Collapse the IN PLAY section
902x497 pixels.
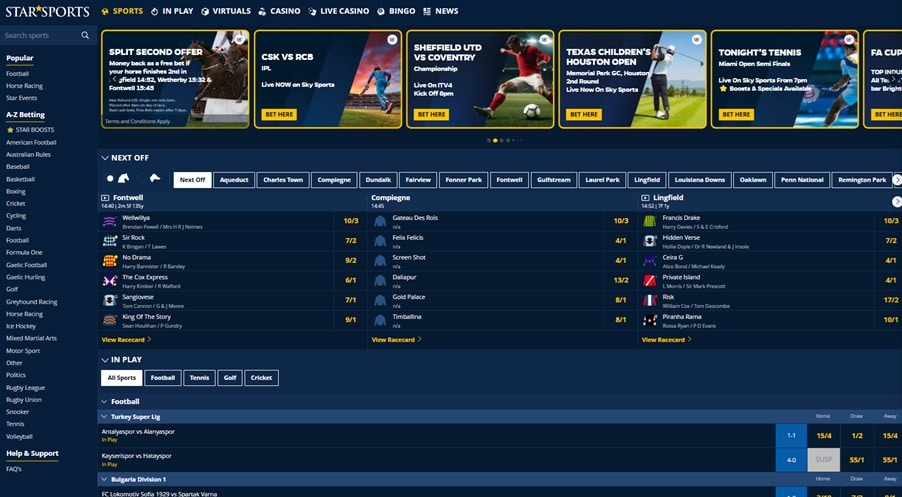click(105, 360)
